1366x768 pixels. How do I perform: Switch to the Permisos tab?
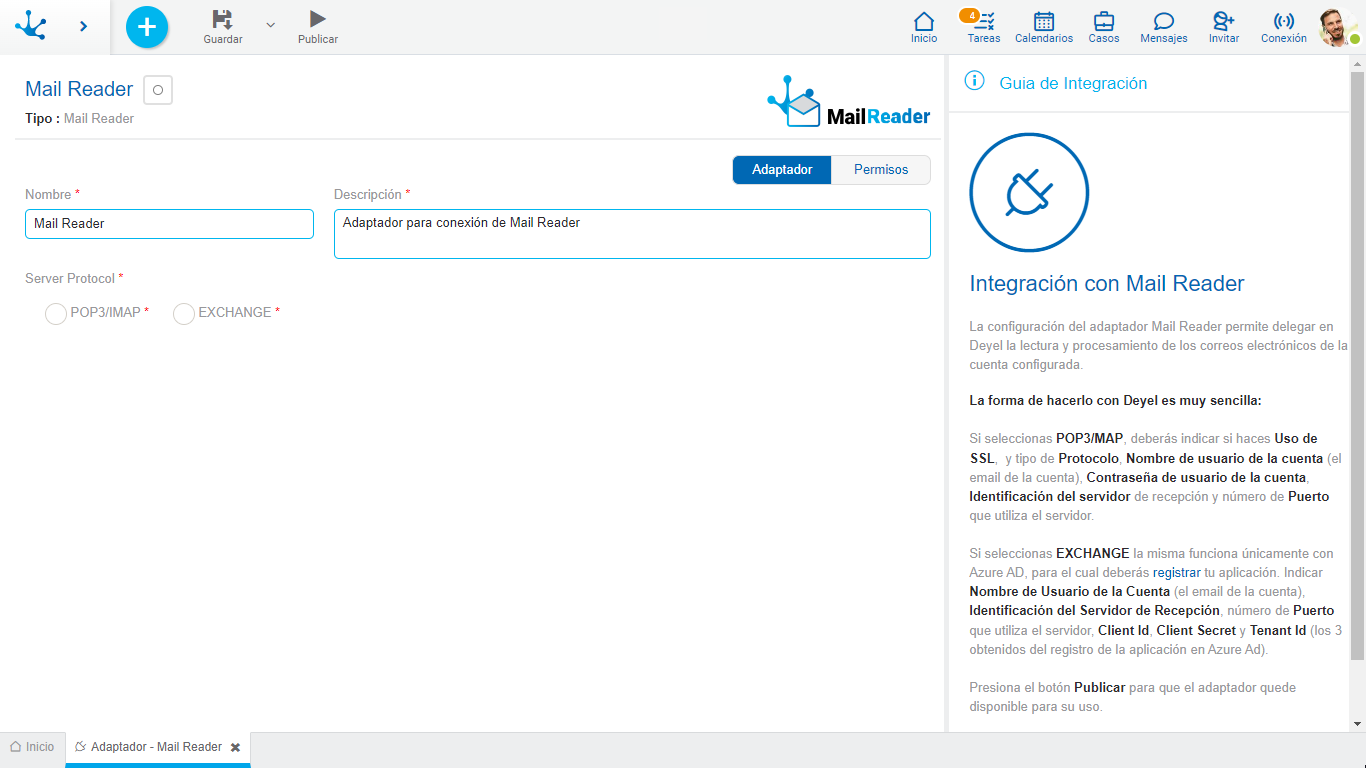point(881,170)
